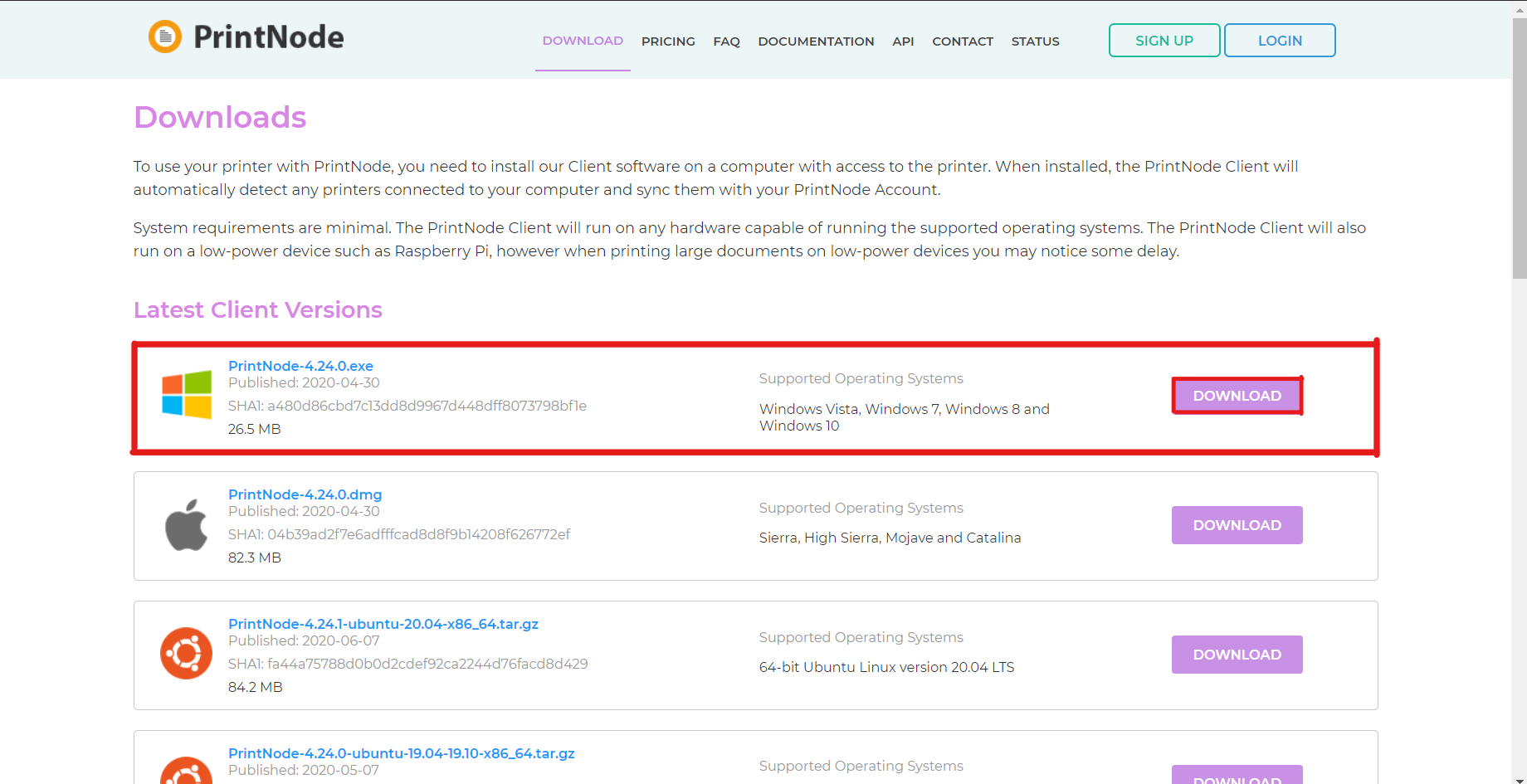This screenshot has height=784, width=1527.
Task: Click the 84.2 MB file size text
Action: (x=256, y=687)
